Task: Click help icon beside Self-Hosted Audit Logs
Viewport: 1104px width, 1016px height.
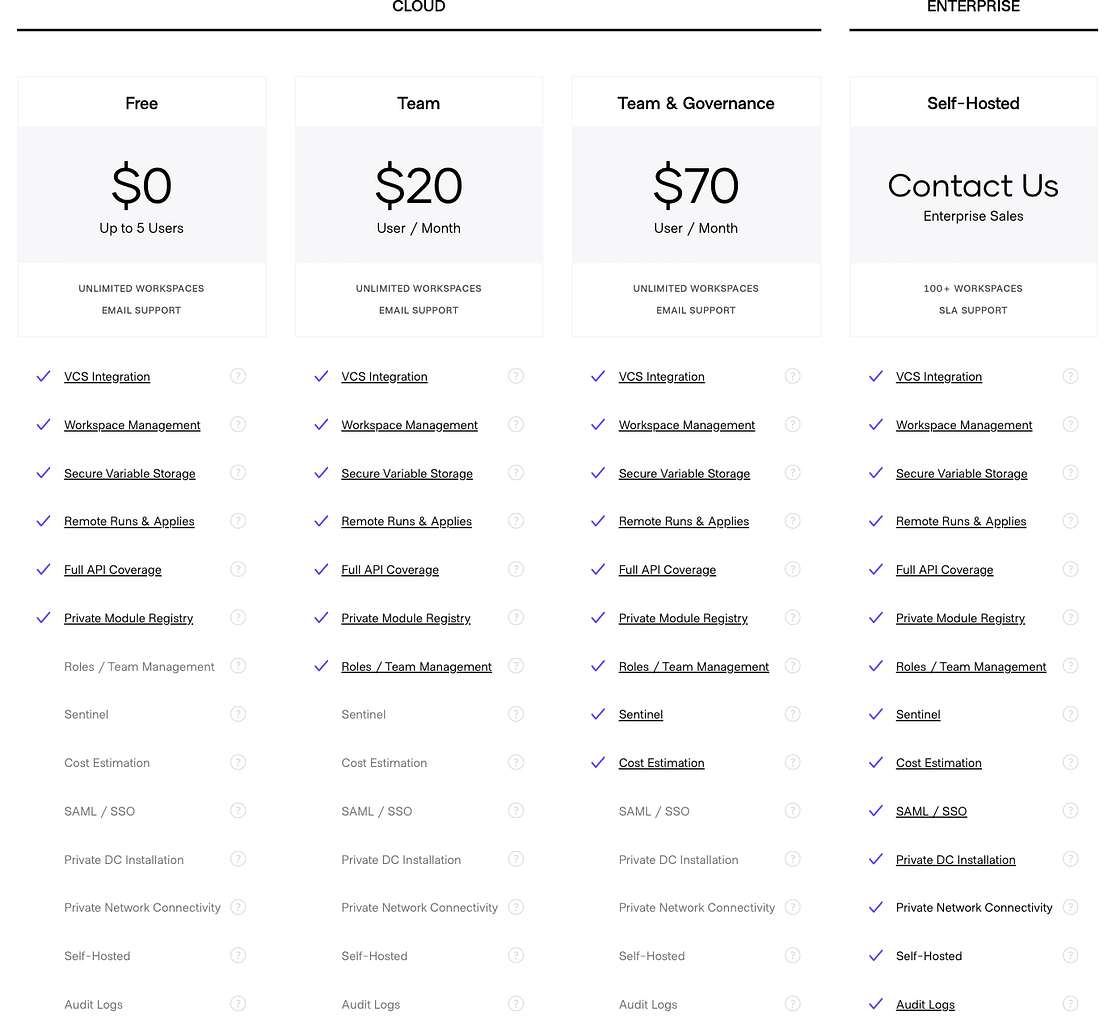Action: [1070, 1004]
